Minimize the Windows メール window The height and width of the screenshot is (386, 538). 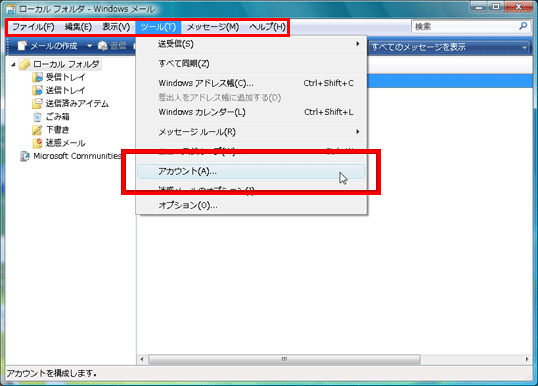pyautogui.click(x=479, y=7)
